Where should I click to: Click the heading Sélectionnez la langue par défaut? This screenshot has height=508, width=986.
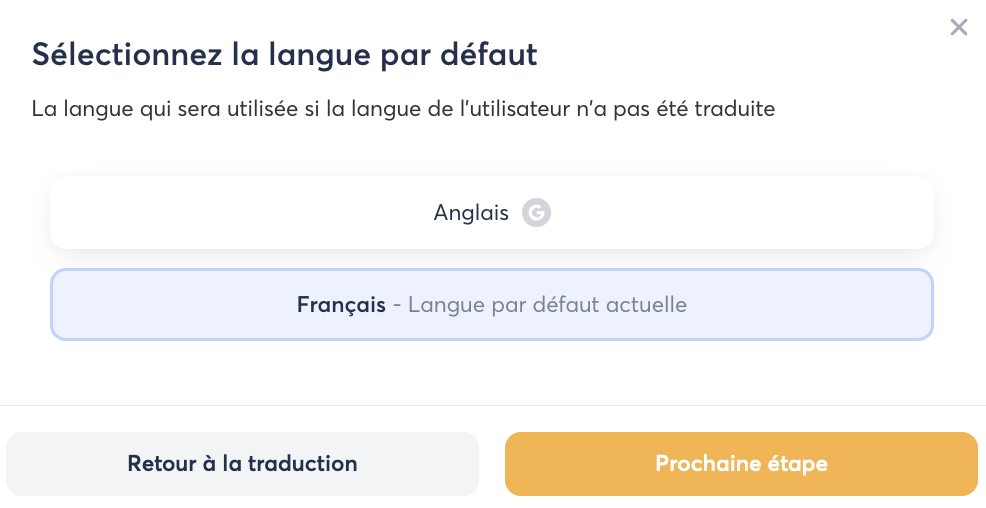tap(284, 54)
